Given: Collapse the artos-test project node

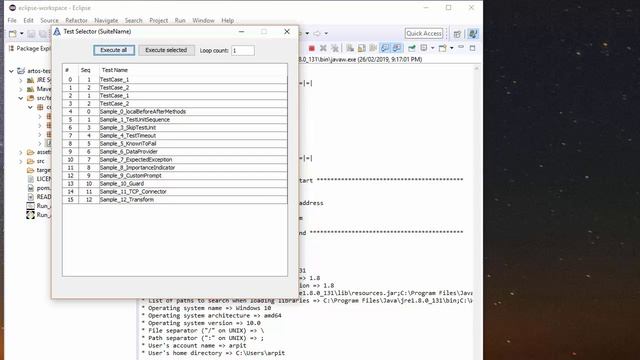Looking at the screenshot, I should (11, 71).
